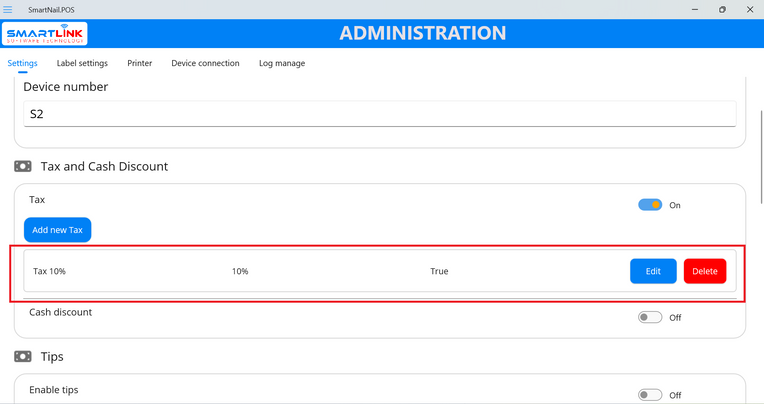Click the SmartLink logo
This screenshot has width=764, height=404.
(x=46, y=34)
